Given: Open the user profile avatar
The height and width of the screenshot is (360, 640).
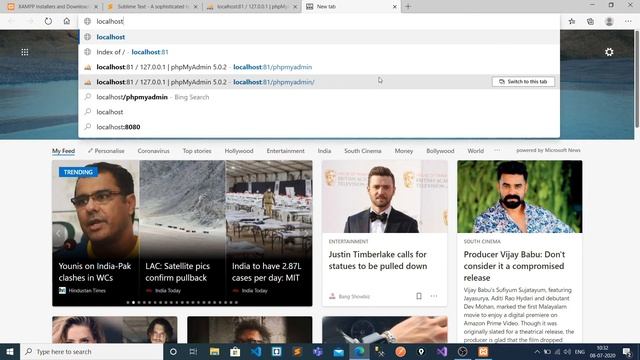Looking at the screenshot, I should point(609,21).
